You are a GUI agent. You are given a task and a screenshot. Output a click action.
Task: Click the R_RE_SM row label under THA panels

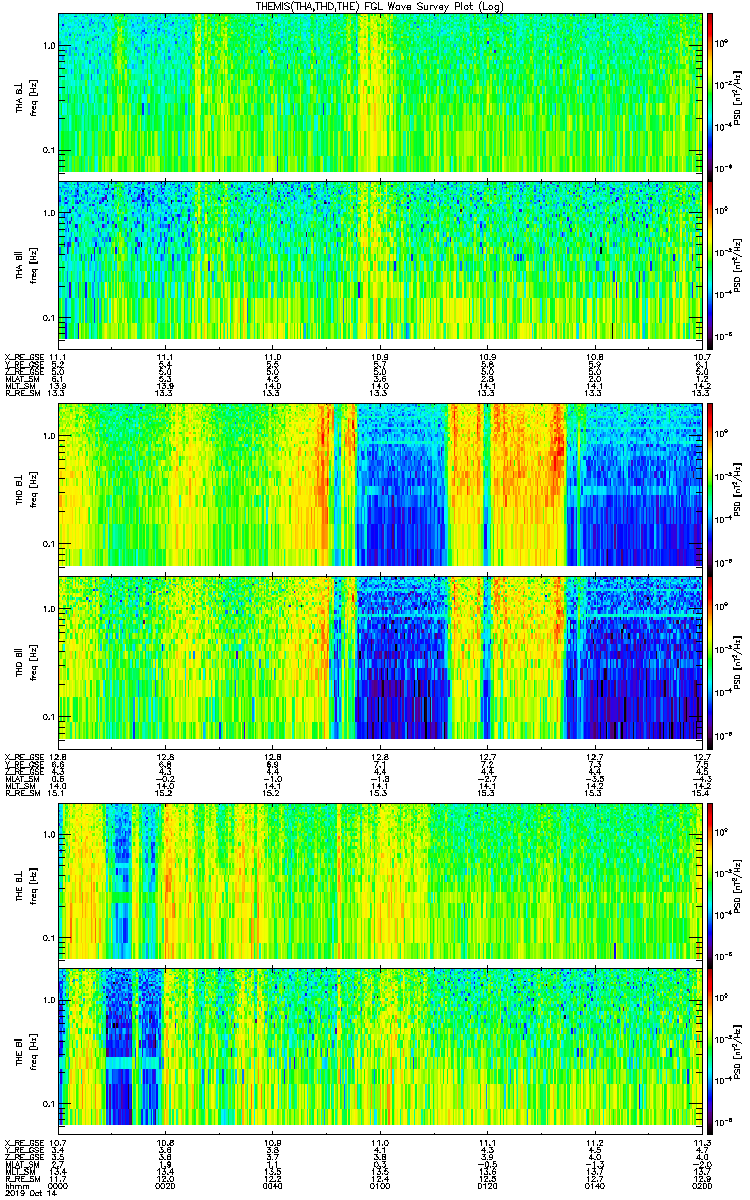22,393
